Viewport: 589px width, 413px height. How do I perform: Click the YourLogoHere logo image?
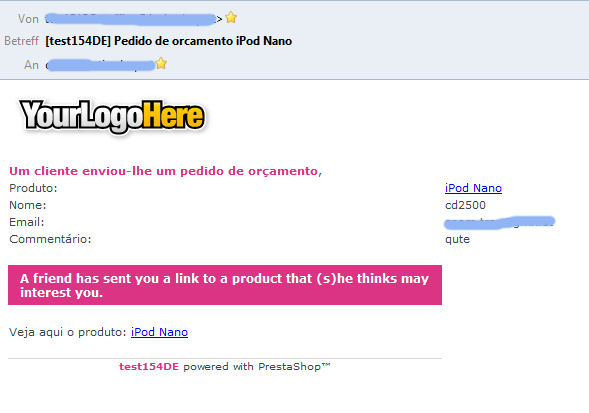[x=112, y=116]
